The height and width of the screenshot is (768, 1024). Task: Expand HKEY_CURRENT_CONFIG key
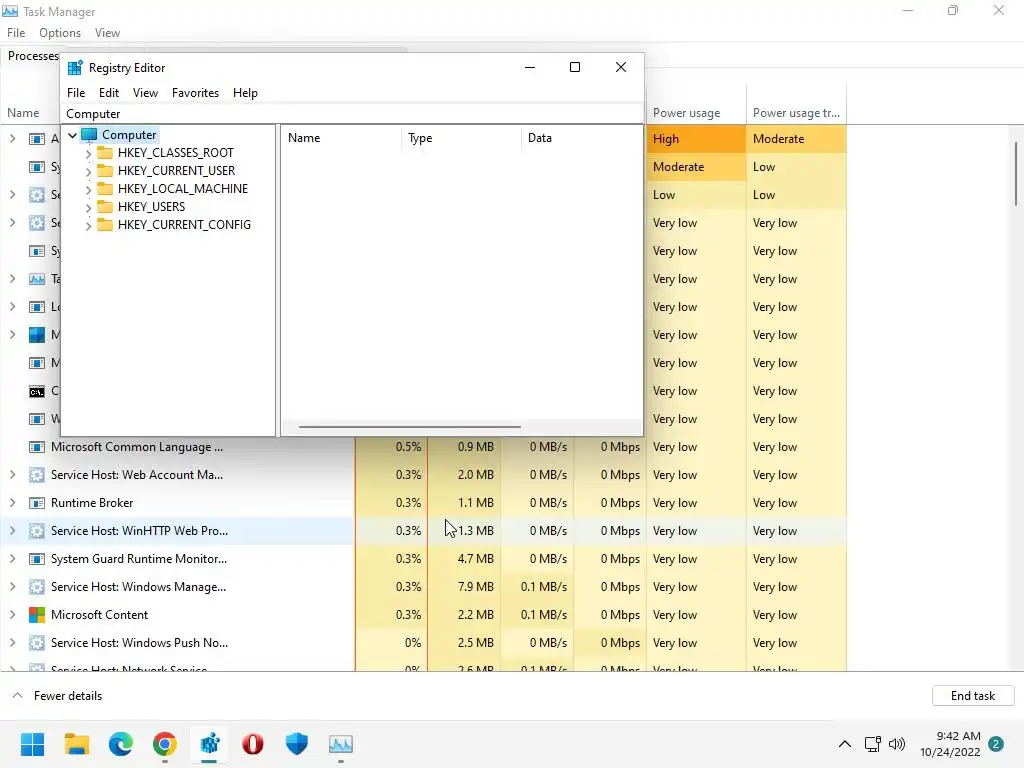[x=88, y=226]
